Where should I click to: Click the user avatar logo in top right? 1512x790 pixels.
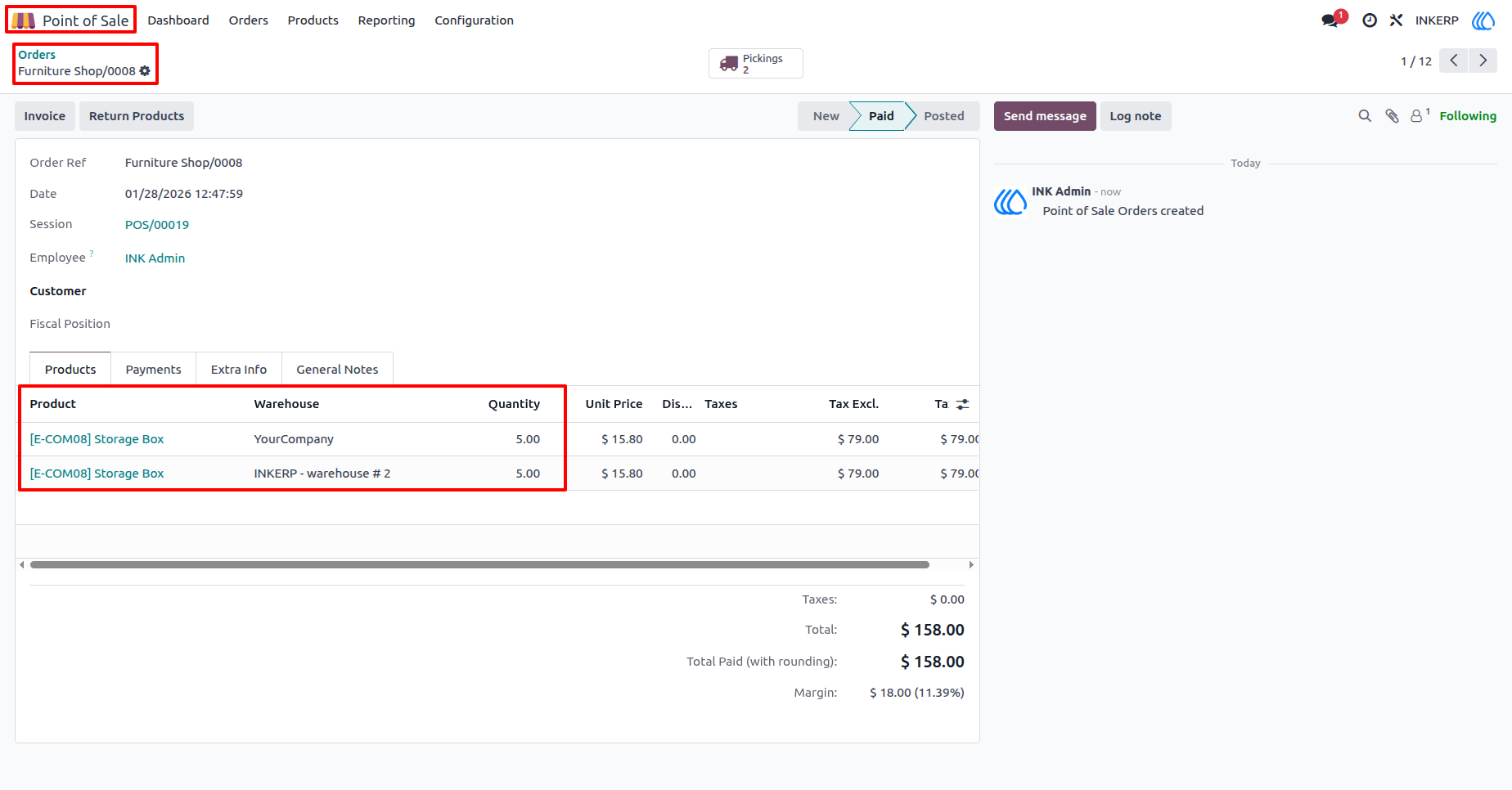[x=1483, y=20]
